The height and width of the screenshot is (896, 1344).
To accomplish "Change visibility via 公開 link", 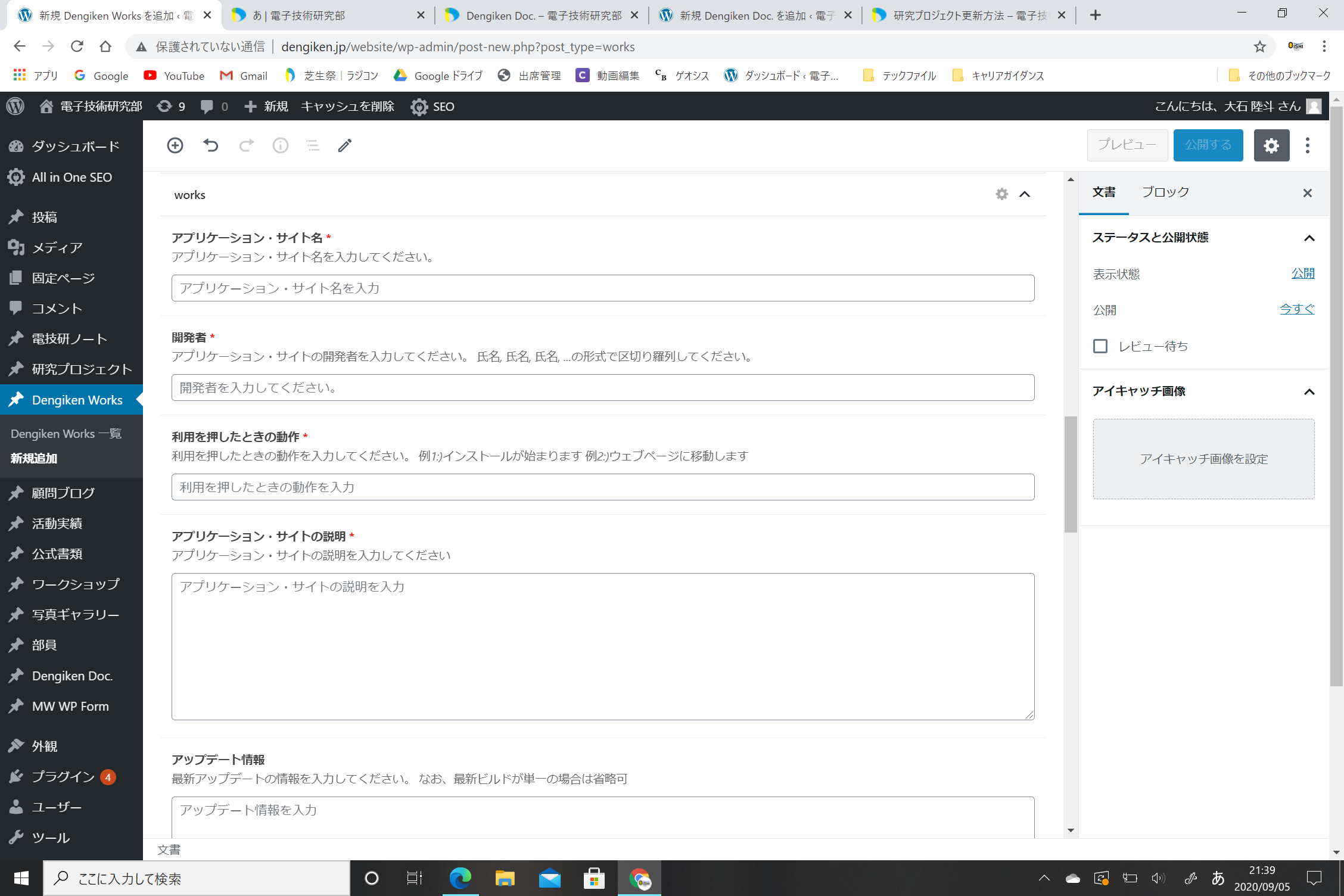I will [1303, 273].
